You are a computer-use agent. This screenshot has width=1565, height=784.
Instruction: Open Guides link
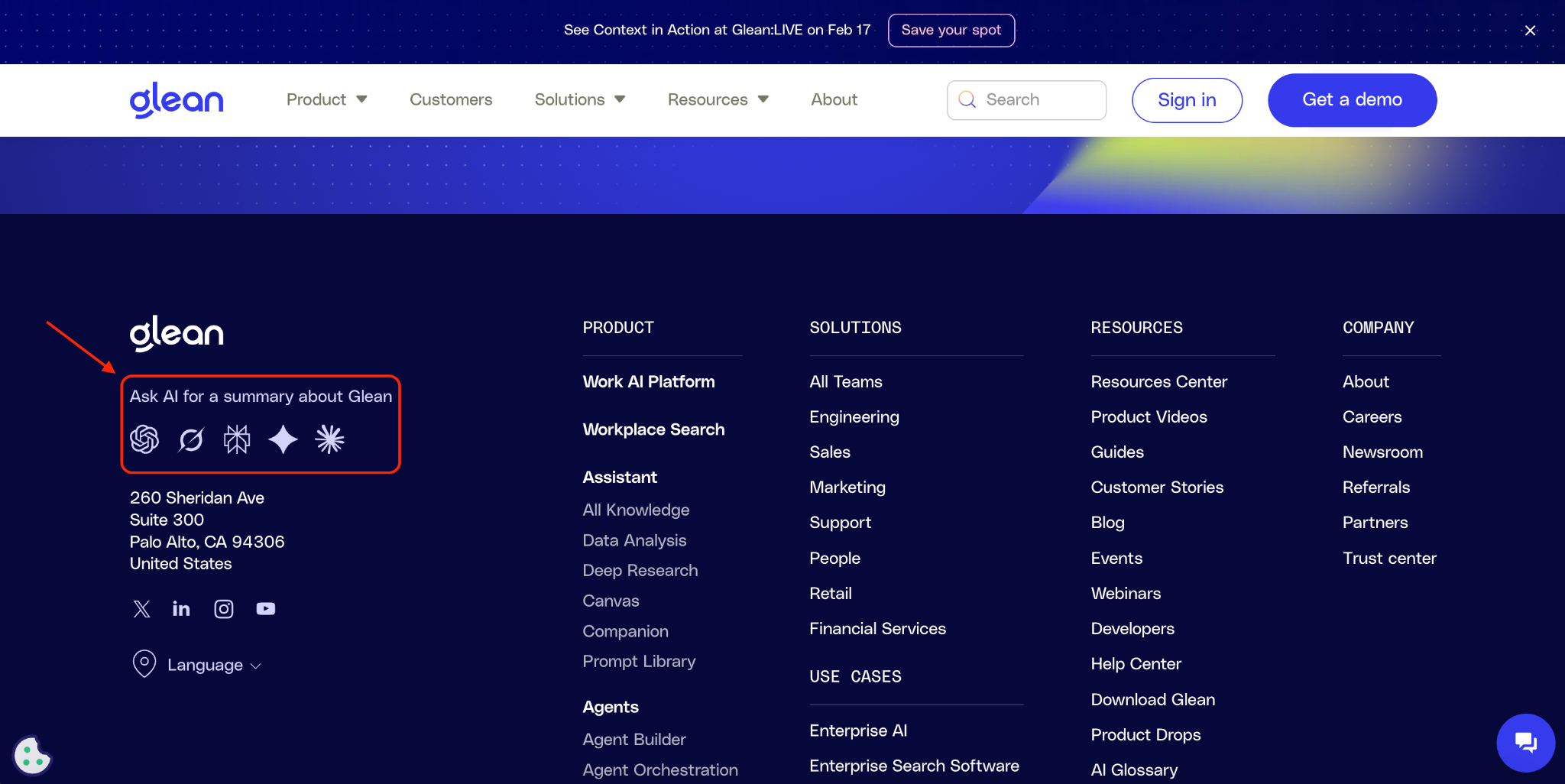(1117, 452)
